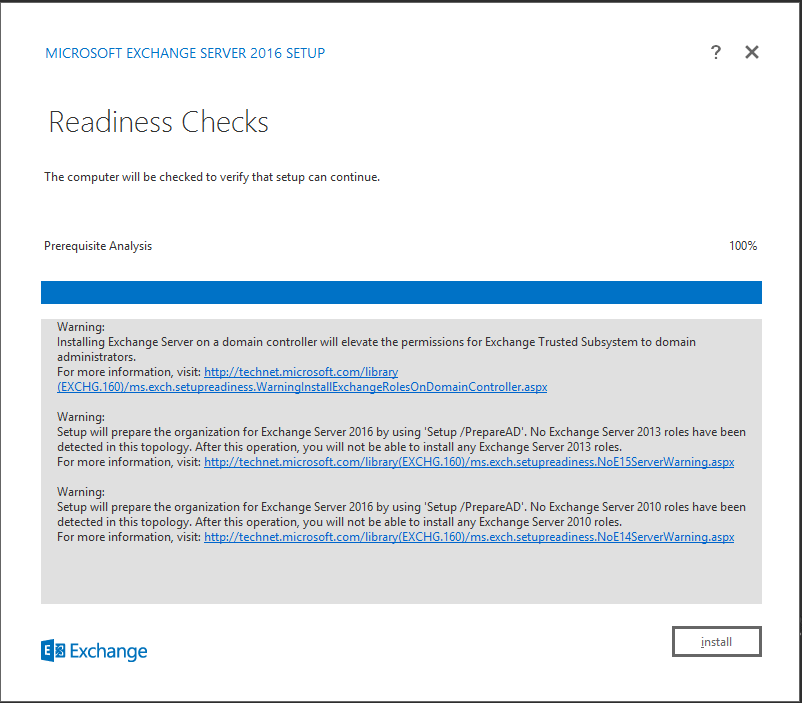This screenshot has height=703, width=802.
Task: Click the Prerequisite Analysis label
Action: coord(98,246)
